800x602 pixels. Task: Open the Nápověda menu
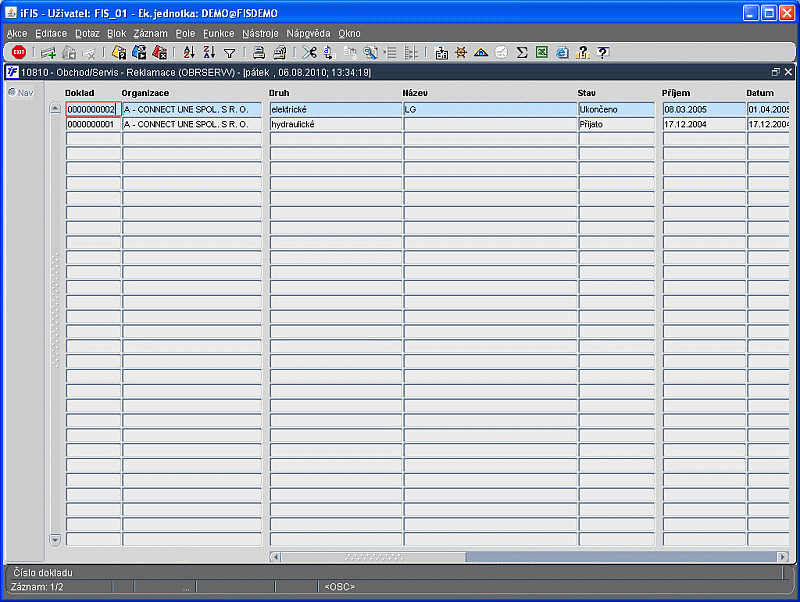308,34
